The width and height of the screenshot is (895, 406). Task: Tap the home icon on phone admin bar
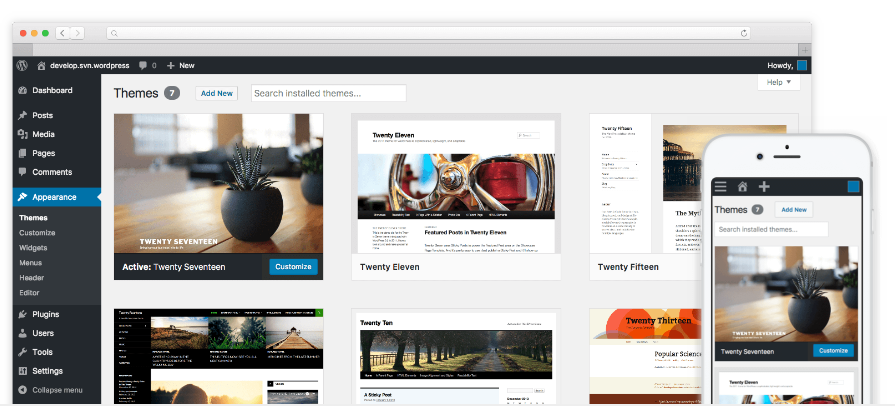[742, 186]
